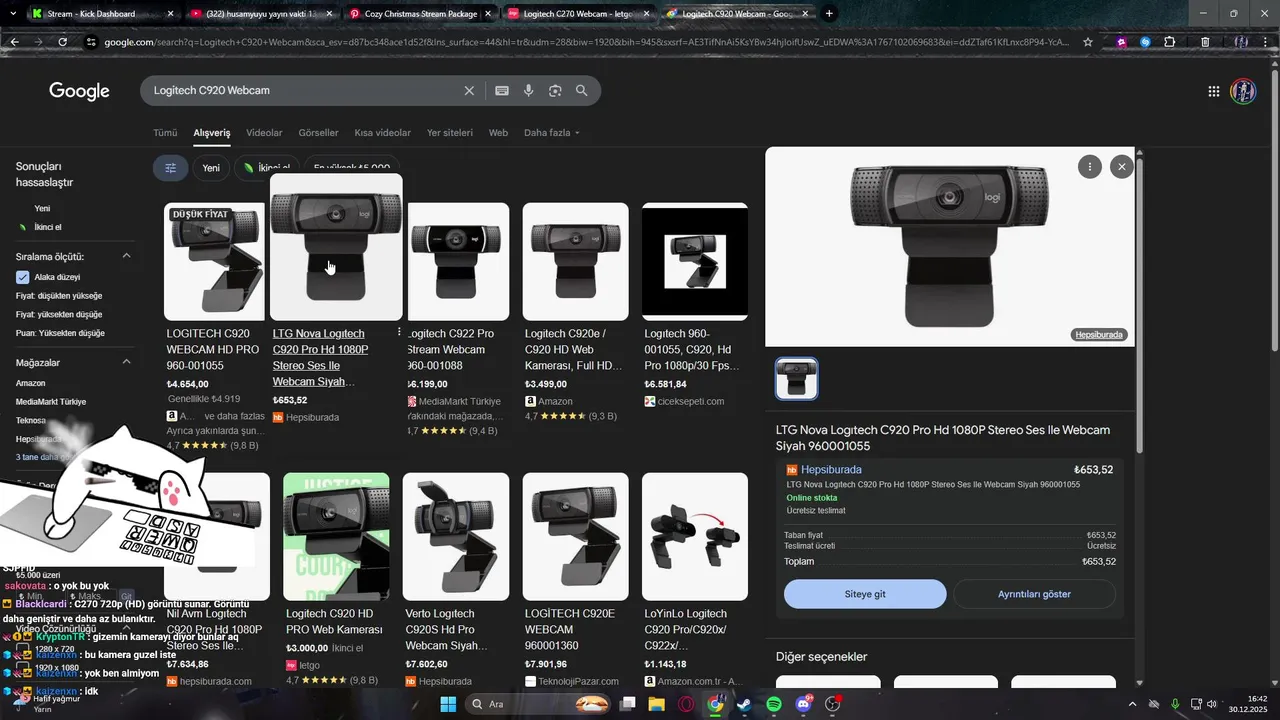Viewport: 1280px width, 720px height.
Task: Click the Ayrıntıları göster button
Action: click(x=1034, y=594)
